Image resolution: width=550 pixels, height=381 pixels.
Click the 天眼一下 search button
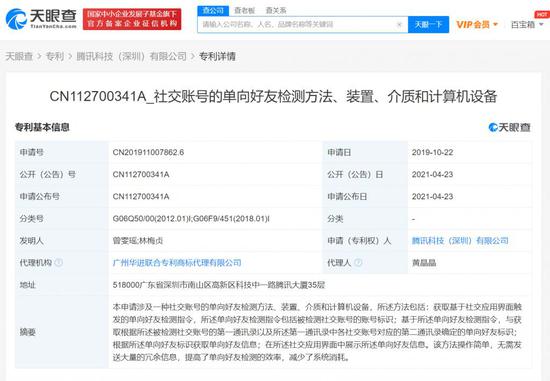(x=428, y=25)
